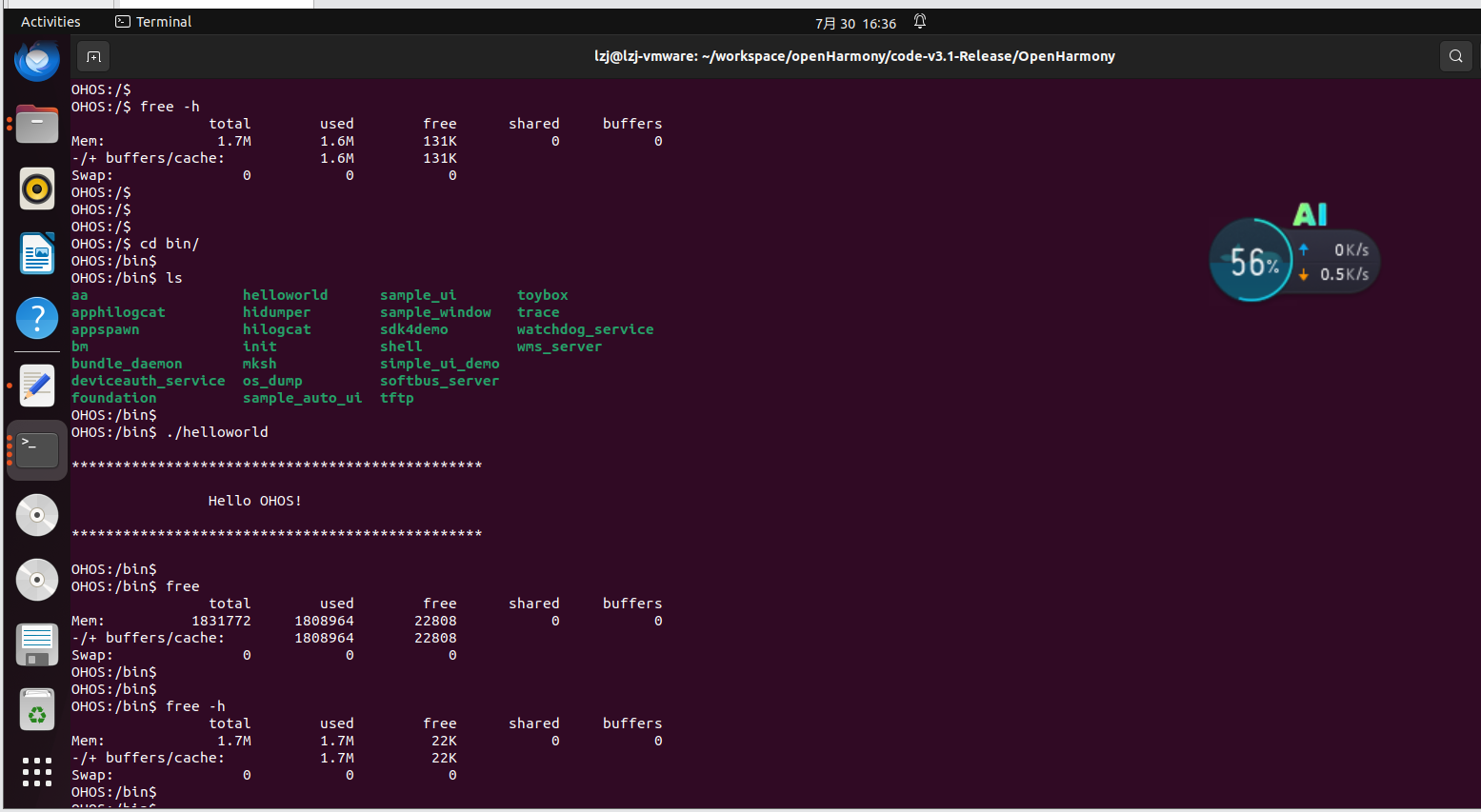Open the Trash in the dock
Image resolution: width=1481 pixels, height=812 pixels.
tap(37, 709)
